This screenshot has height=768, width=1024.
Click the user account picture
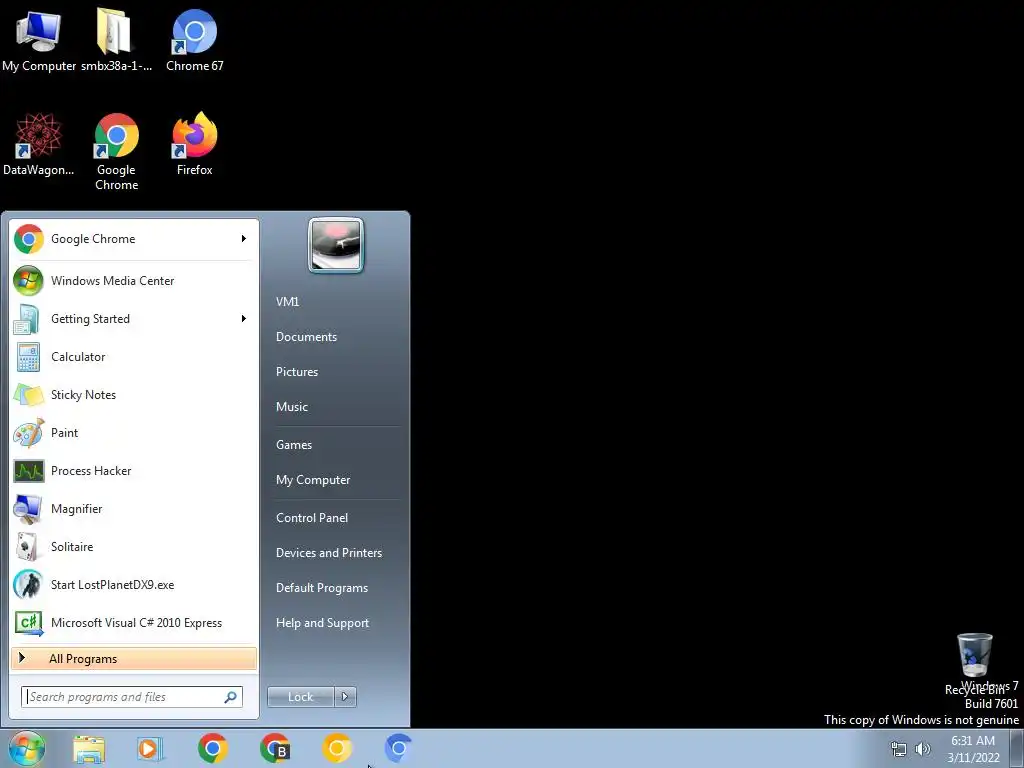tap(336, 245)
